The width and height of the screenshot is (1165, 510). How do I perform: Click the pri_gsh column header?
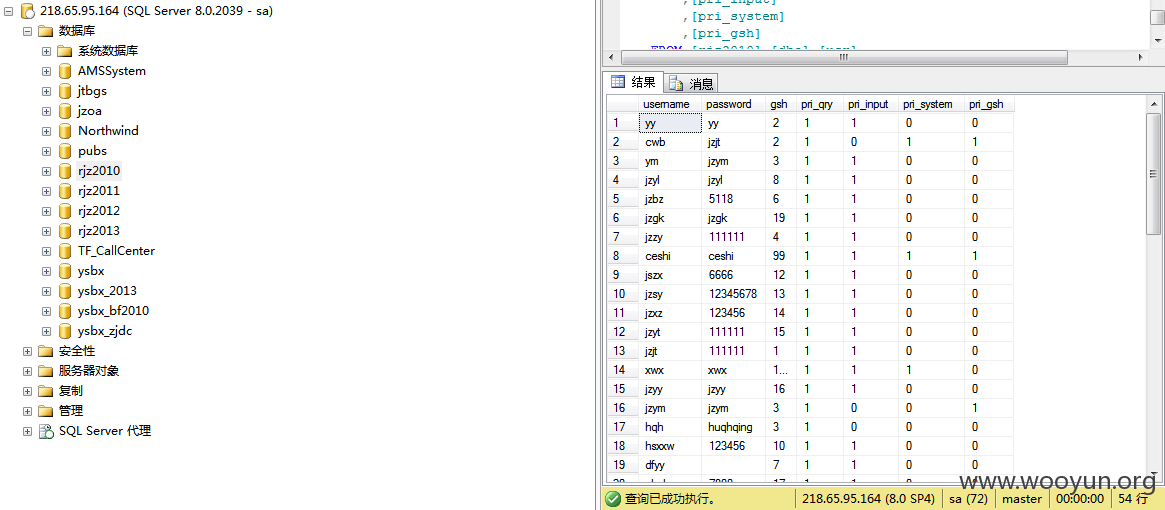coord(990,104)
